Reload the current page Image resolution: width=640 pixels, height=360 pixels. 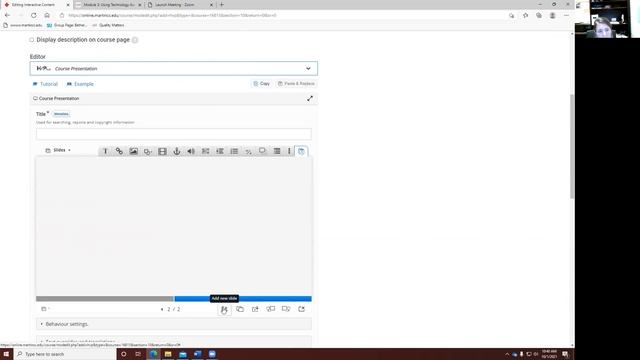point(33,16)
